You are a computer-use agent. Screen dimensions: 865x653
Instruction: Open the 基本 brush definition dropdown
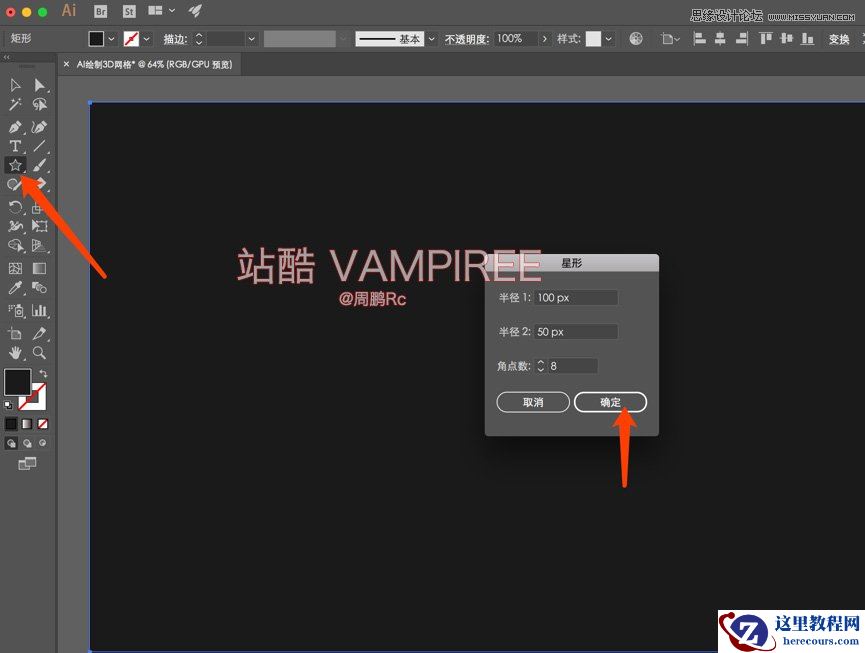[x=431, y=39]
